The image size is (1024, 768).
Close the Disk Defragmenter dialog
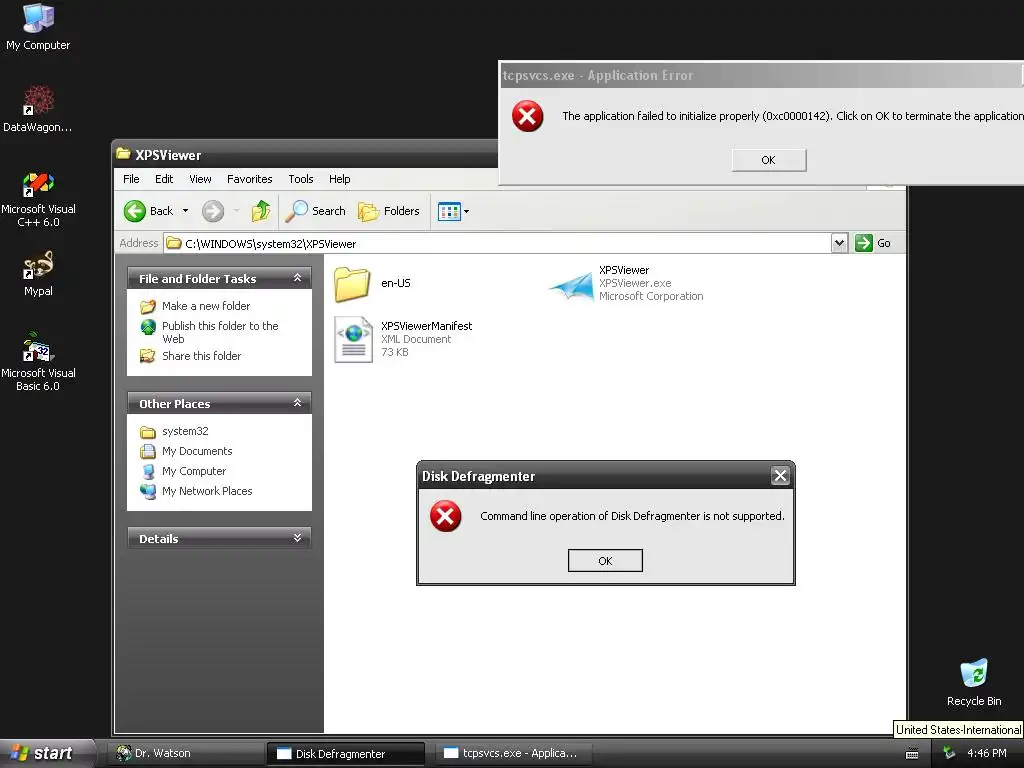pyautogui.click(x=780, y=475)
